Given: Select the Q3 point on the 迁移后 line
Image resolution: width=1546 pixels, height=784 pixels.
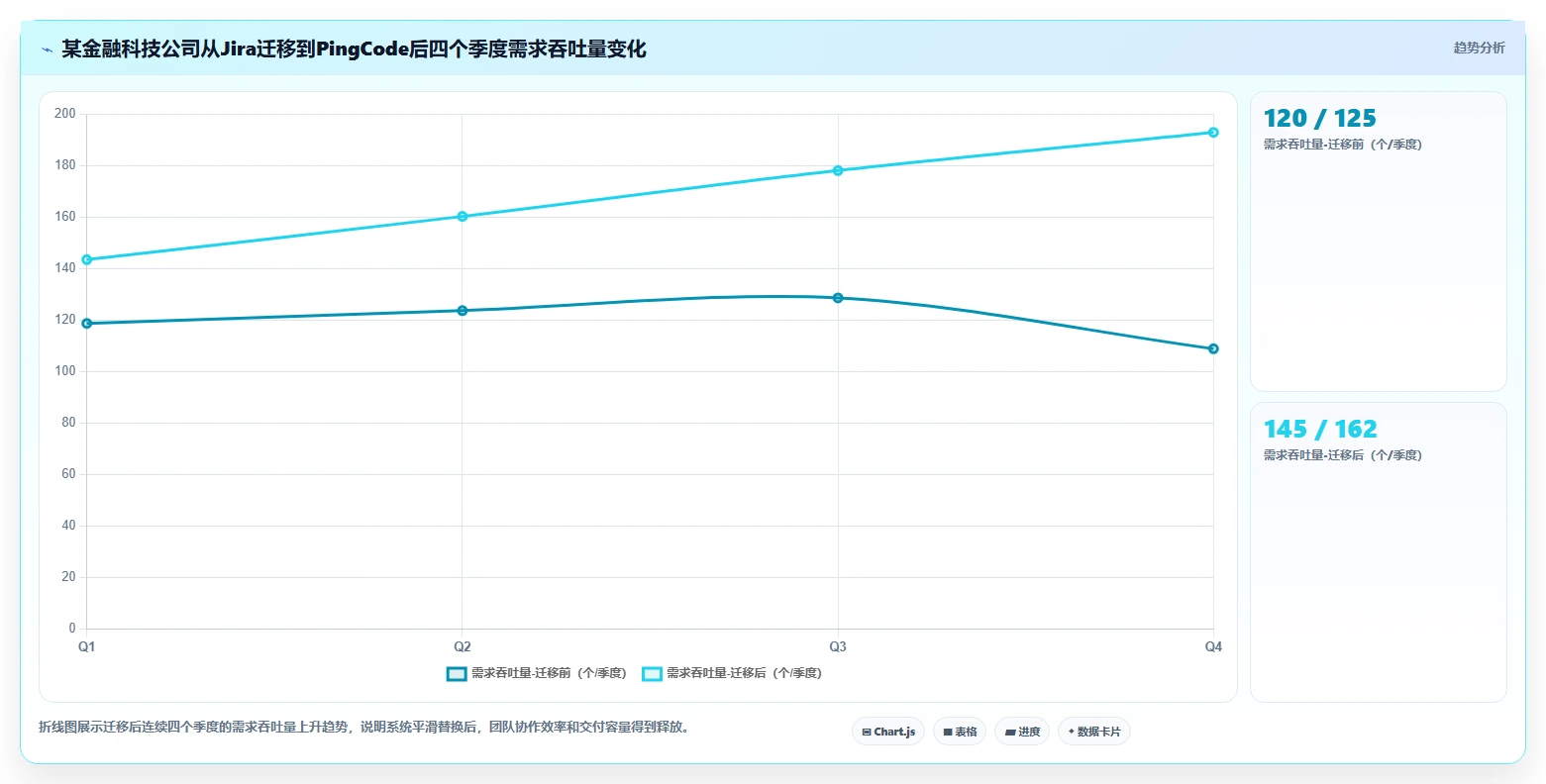Looking at the screenshot, I should (x=838, y=170).
